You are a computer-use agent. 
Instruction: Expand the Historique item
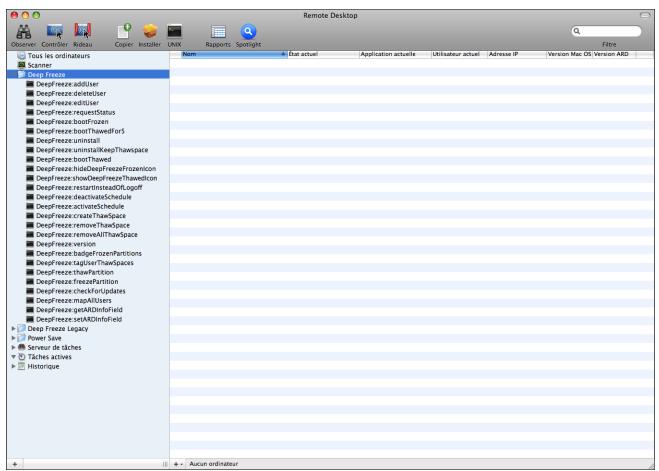coord(13,366)
